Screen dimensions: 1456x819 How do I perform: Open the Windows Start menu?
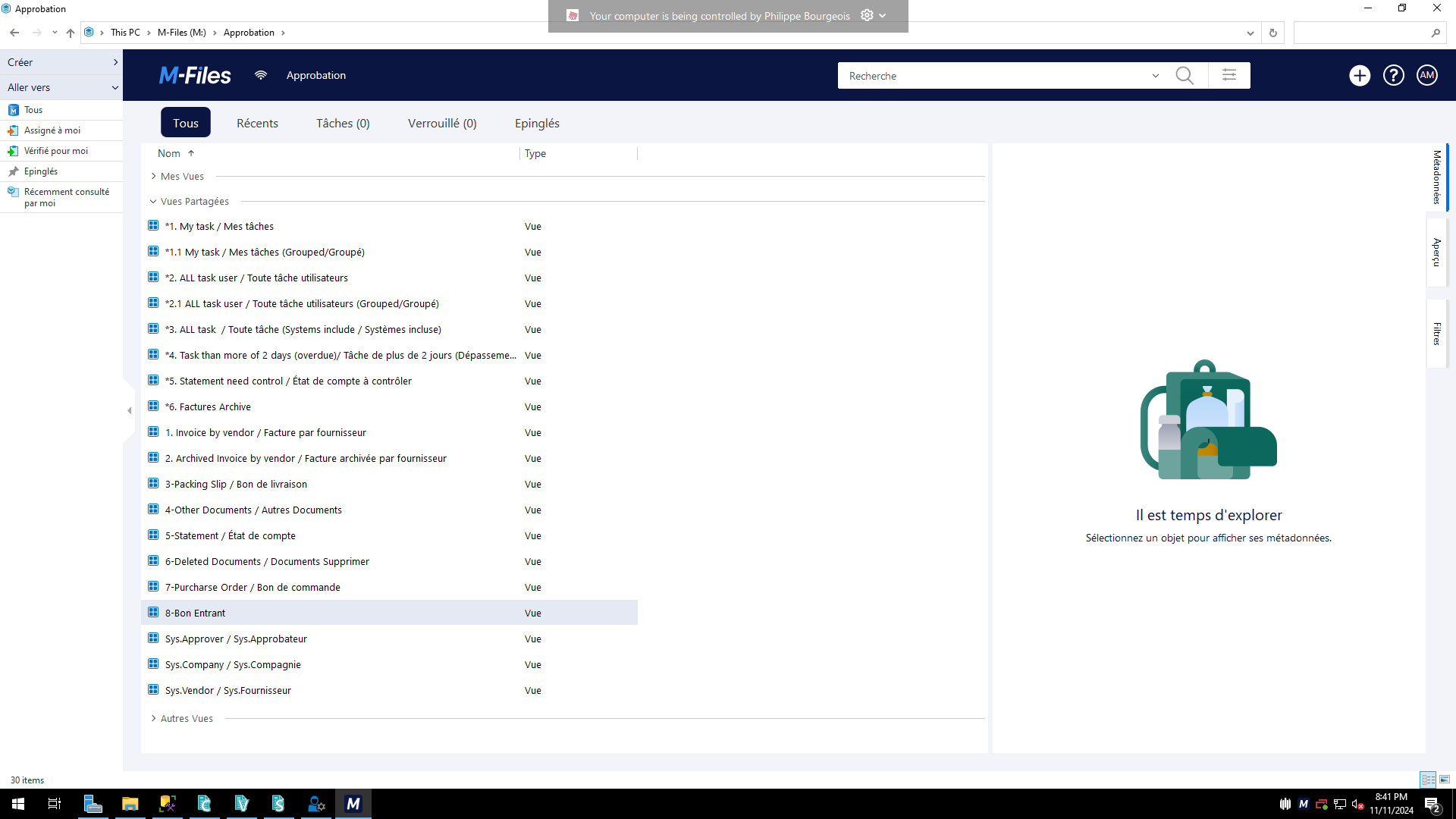[18, 804]
